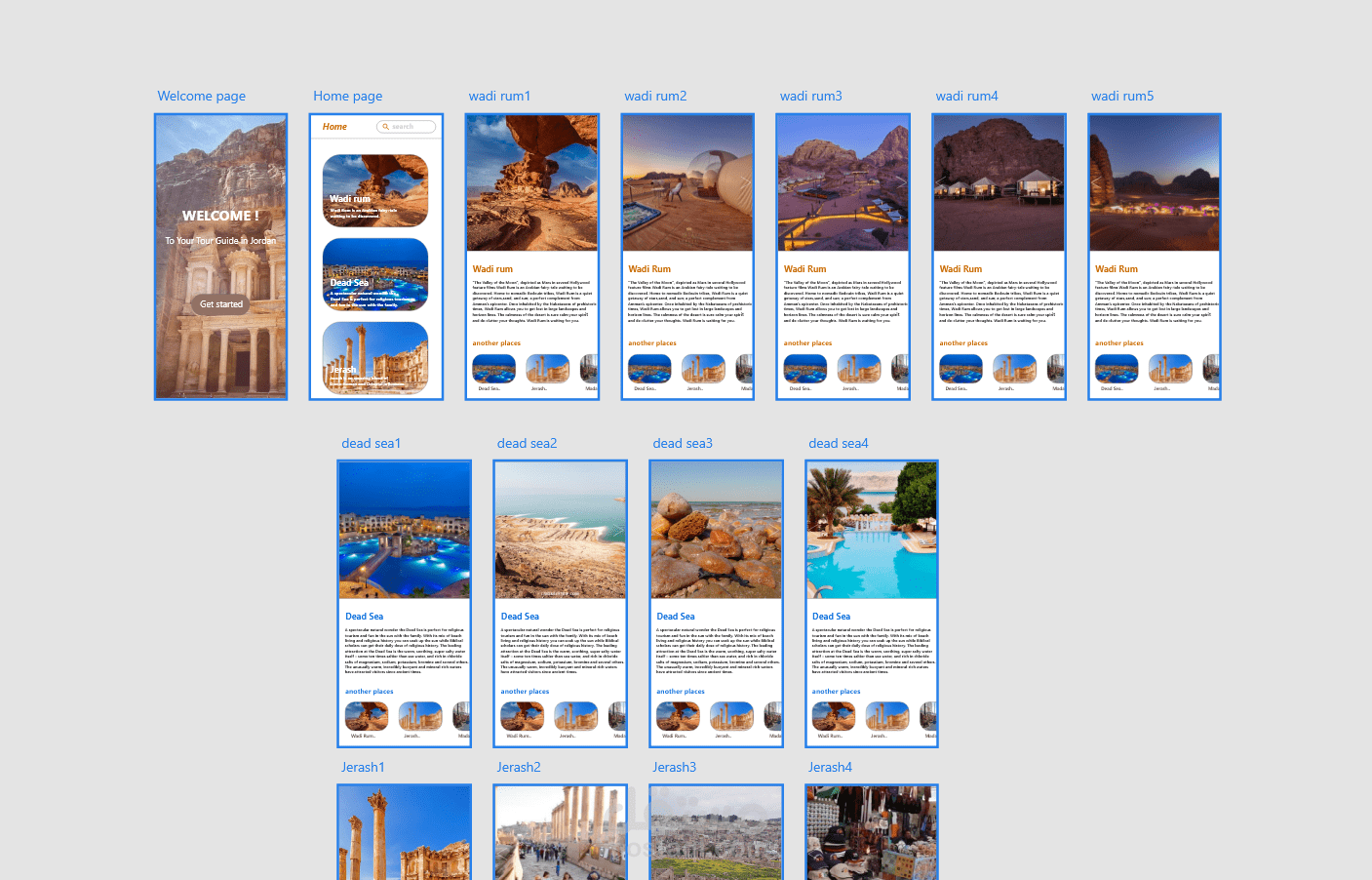Select the Jerash4 artboard label

point(830,767)
